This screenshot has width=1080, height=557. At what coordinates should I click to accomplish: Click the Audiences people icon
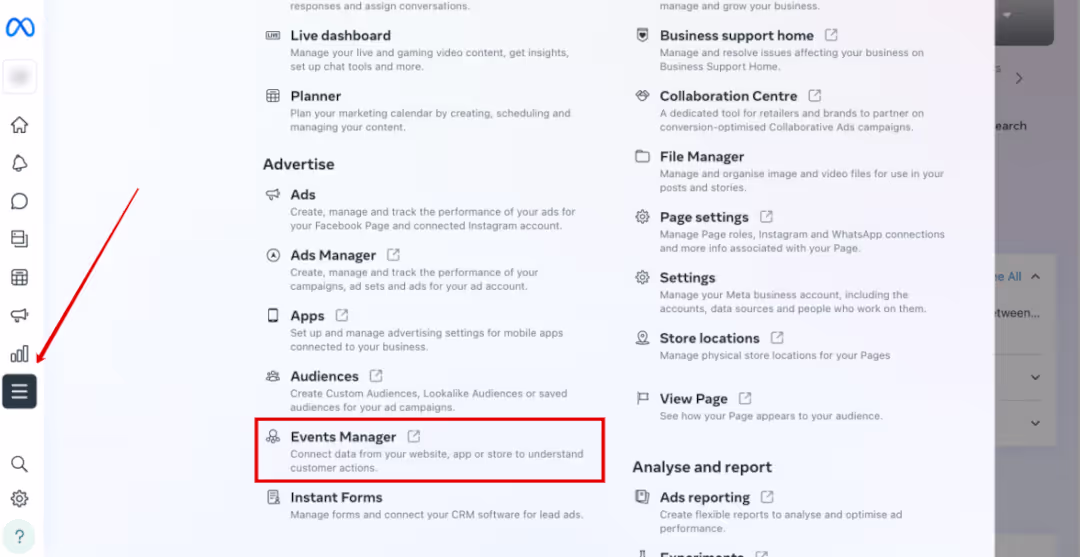(273, 377)
